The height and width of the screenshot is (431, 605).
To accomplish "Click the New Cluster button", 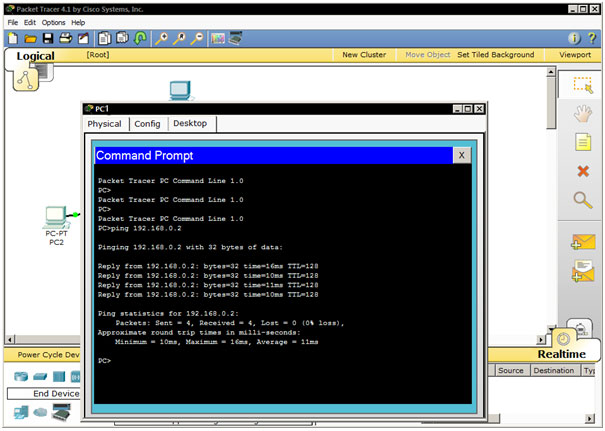I will pos(364,55).
